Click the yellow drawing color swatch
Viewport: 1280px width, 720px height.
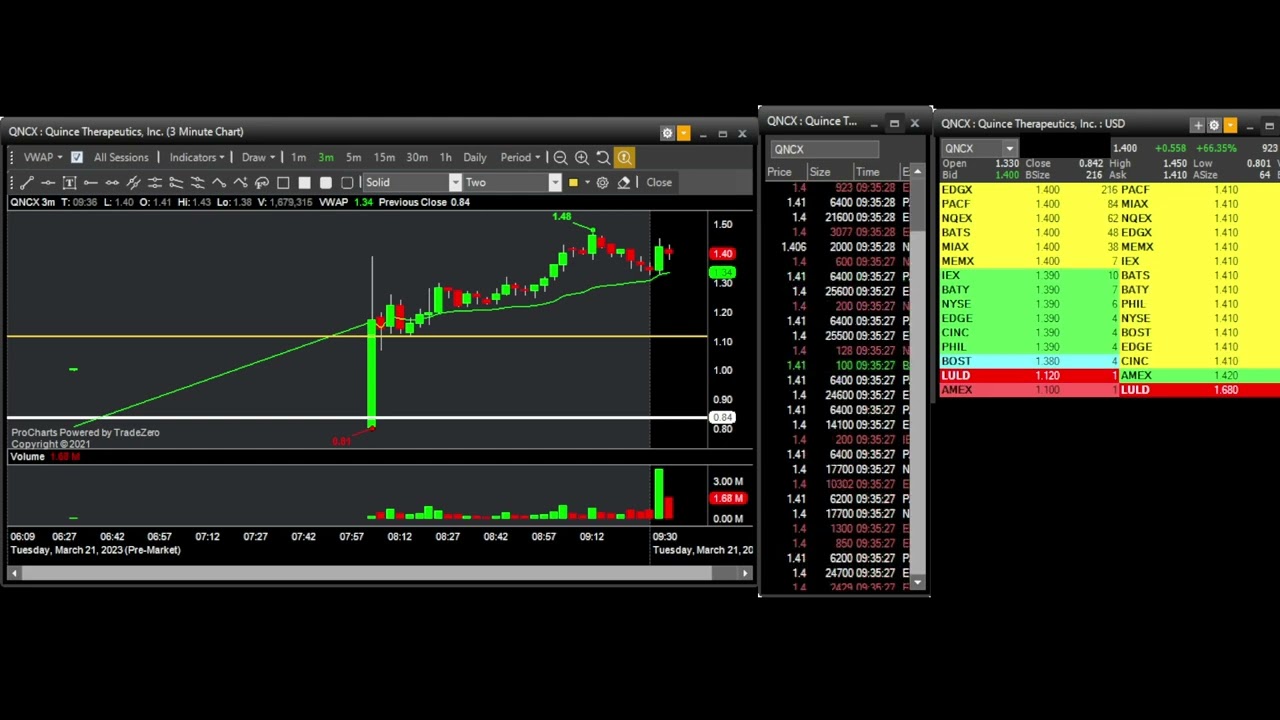coord(573,182)
